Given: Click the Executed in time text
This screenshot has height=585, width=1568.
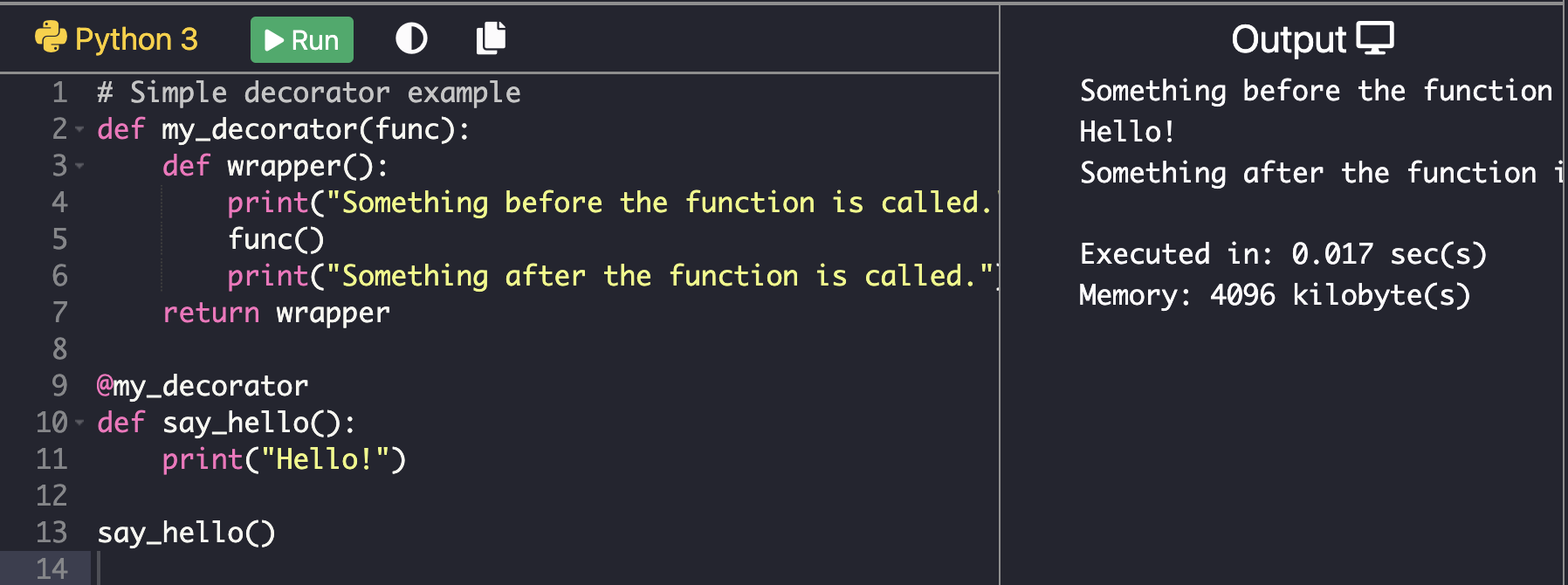Looking at the screenshot, I should (1283, 254).
